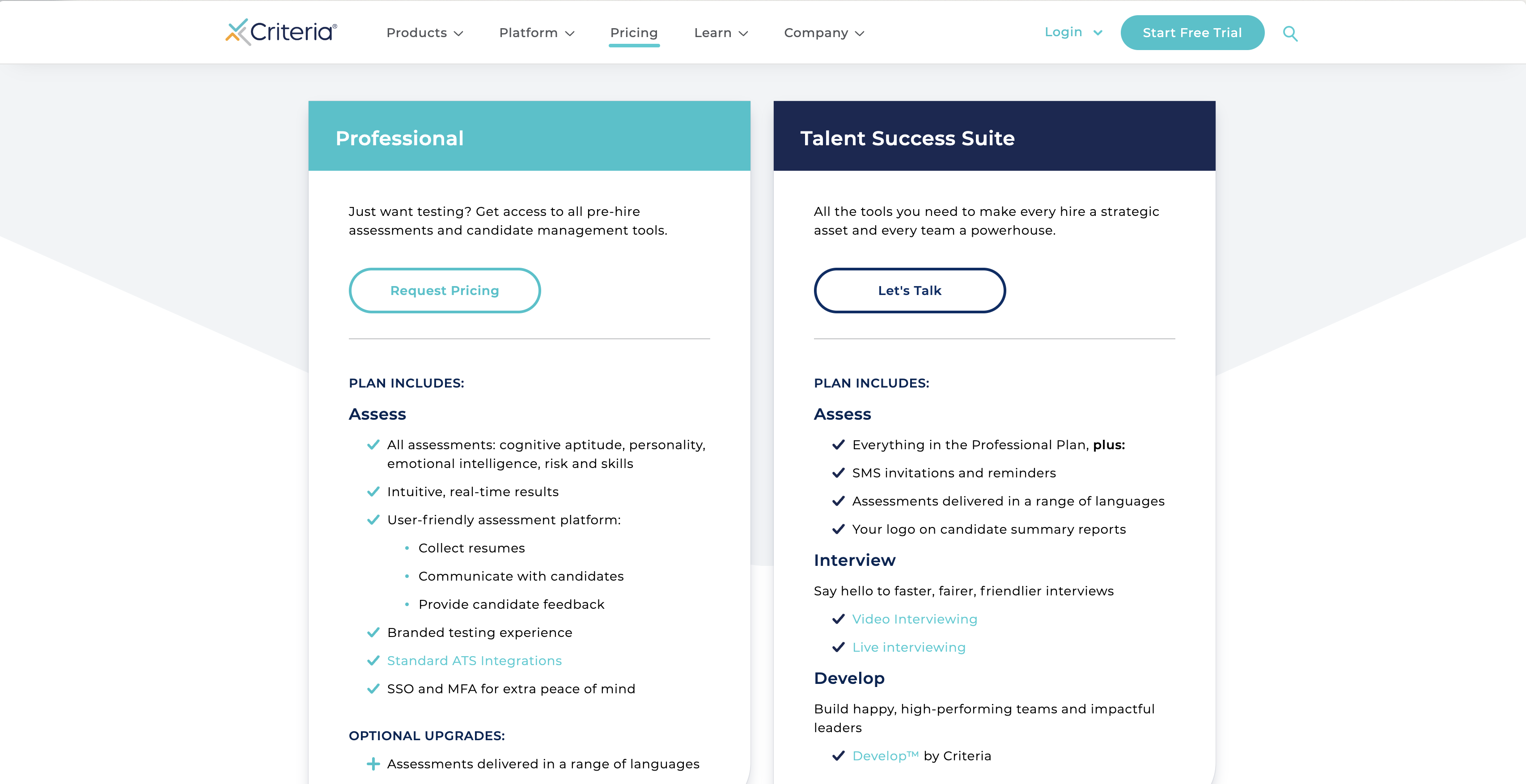1526x784 pixels.
Task: Click the Products dropdown arrow
Action: pyautogui.click(x=459, y=33)
